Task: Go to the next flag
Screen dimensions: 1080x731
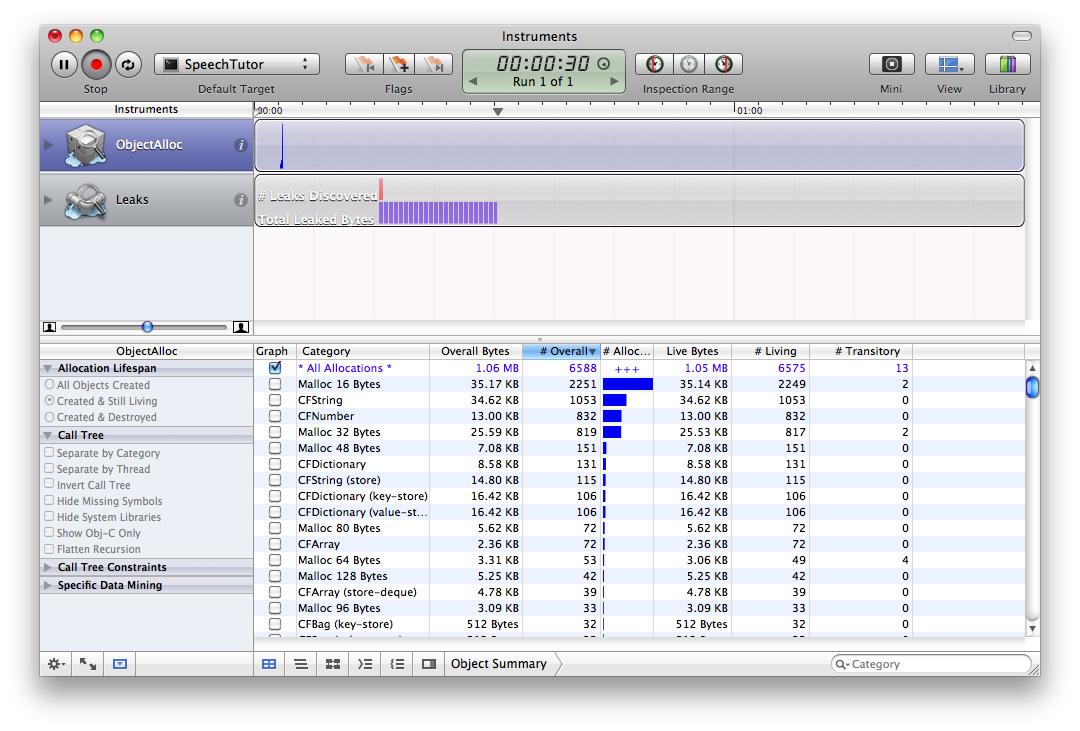Action: point(435,64)
